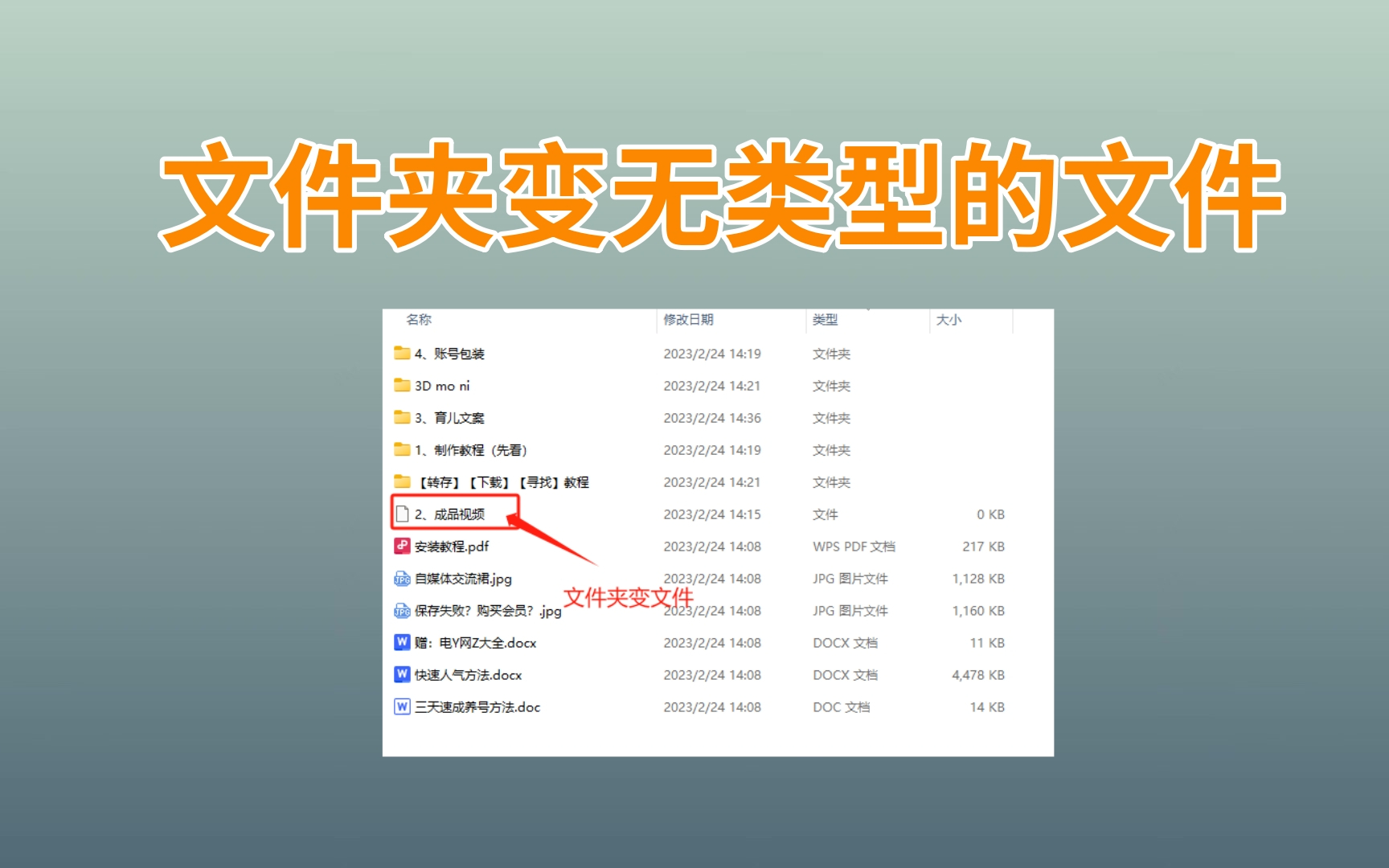Select the 1、制作教程（先看） folder name

coord(471,450)
